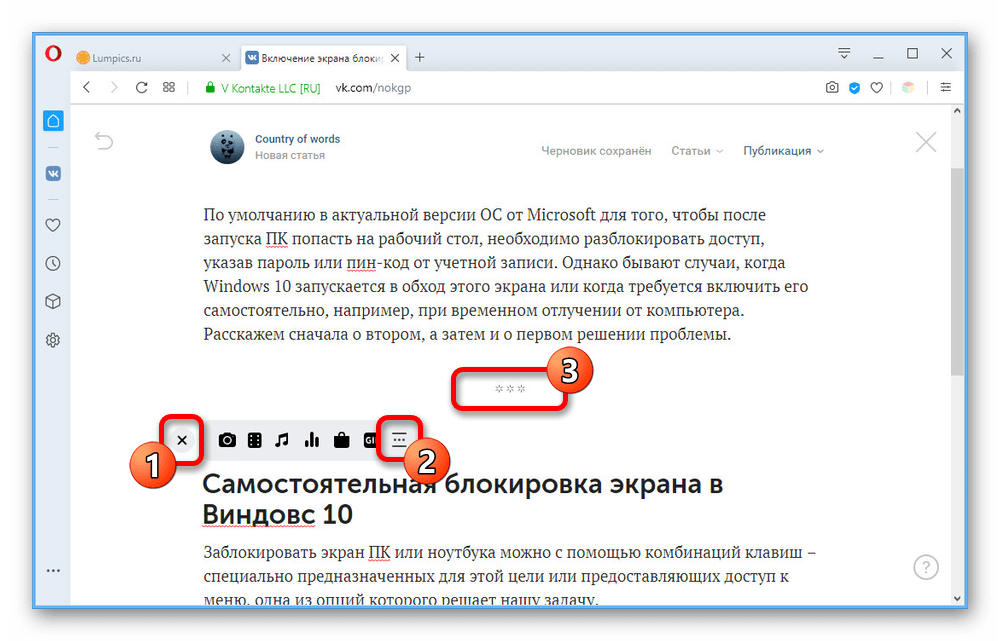Insert a product with bag icon
The width and height of the screenshot is (1000, 641).
(342, 440)
